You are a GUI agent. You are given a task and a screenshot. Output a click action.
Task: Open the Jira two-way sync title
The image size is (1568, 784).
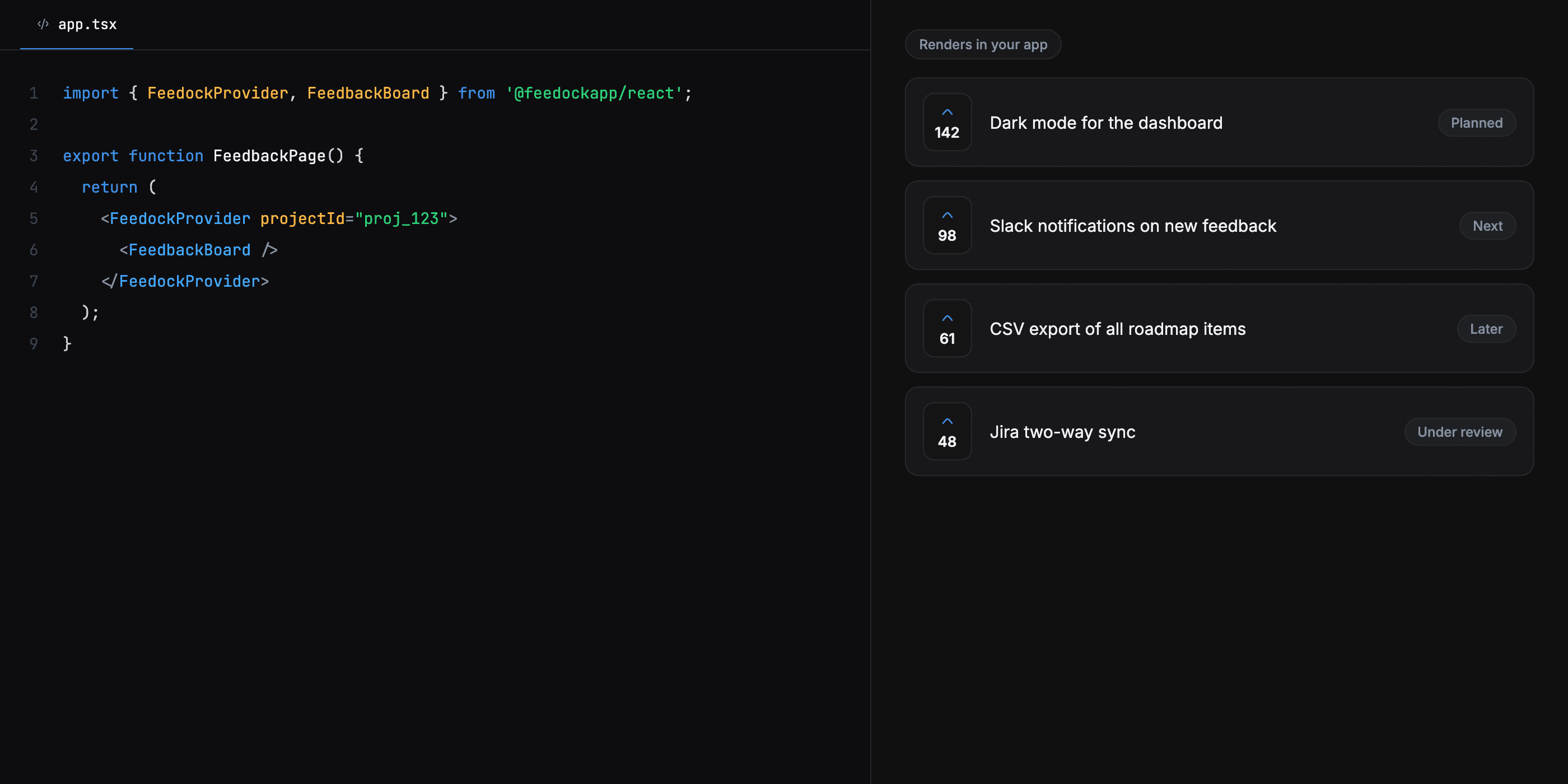coord(1063,432)
